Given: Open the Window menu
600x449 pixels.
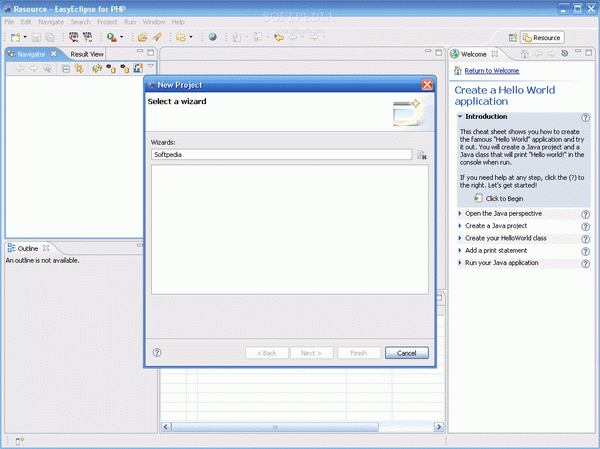Looking at the screenshot, I should [x=153, y=22].
